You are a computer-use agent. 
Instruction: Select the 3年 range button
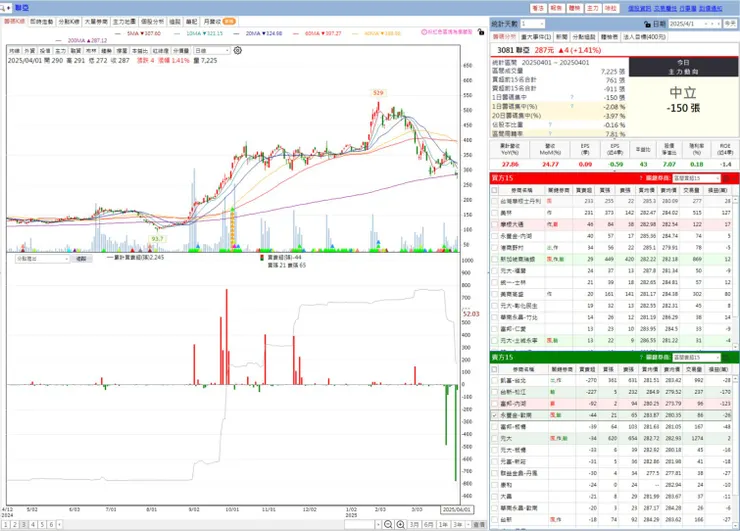tap(458, 524)
